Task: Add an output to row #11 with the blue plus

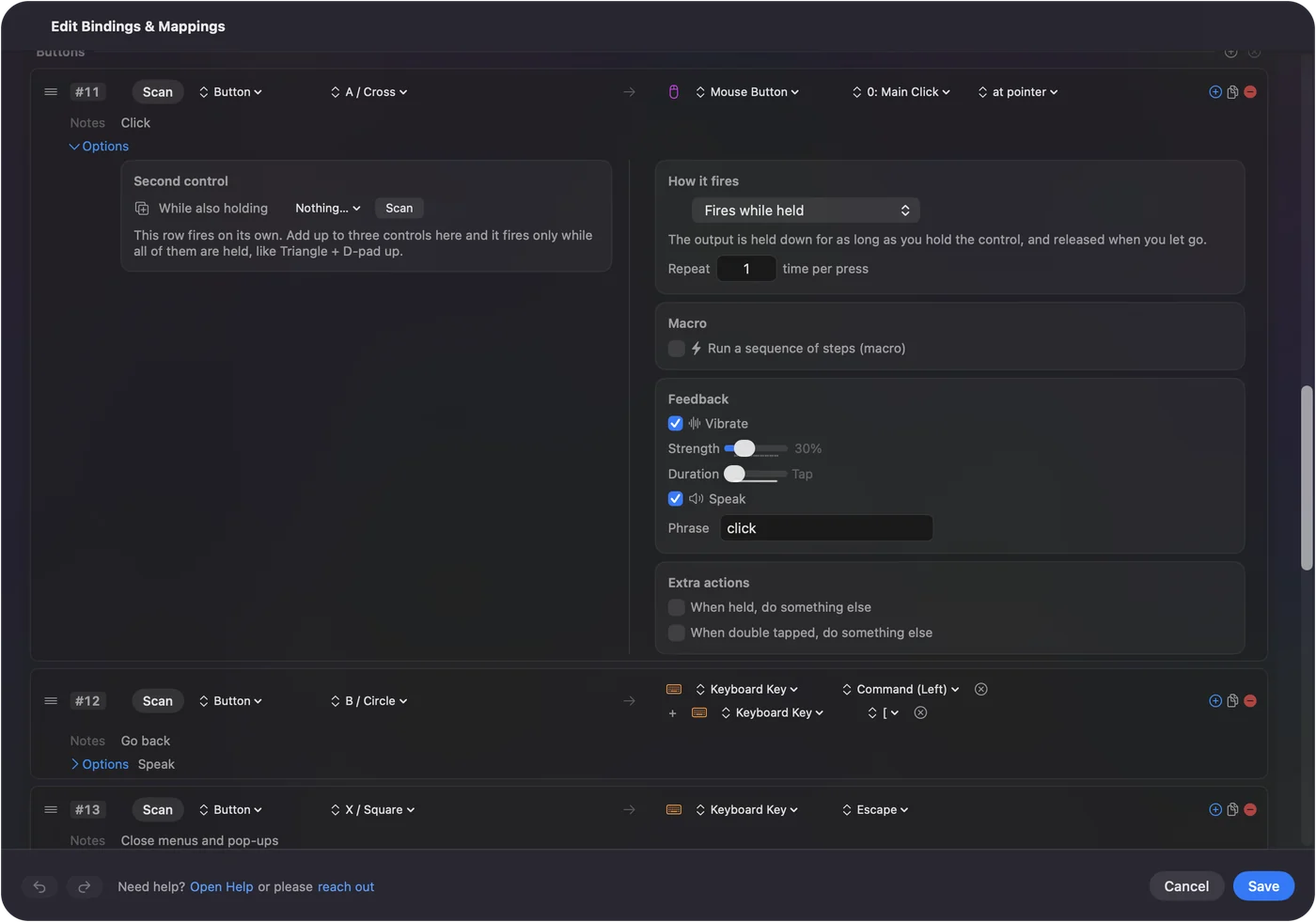Action: (x=1215, y=92)
